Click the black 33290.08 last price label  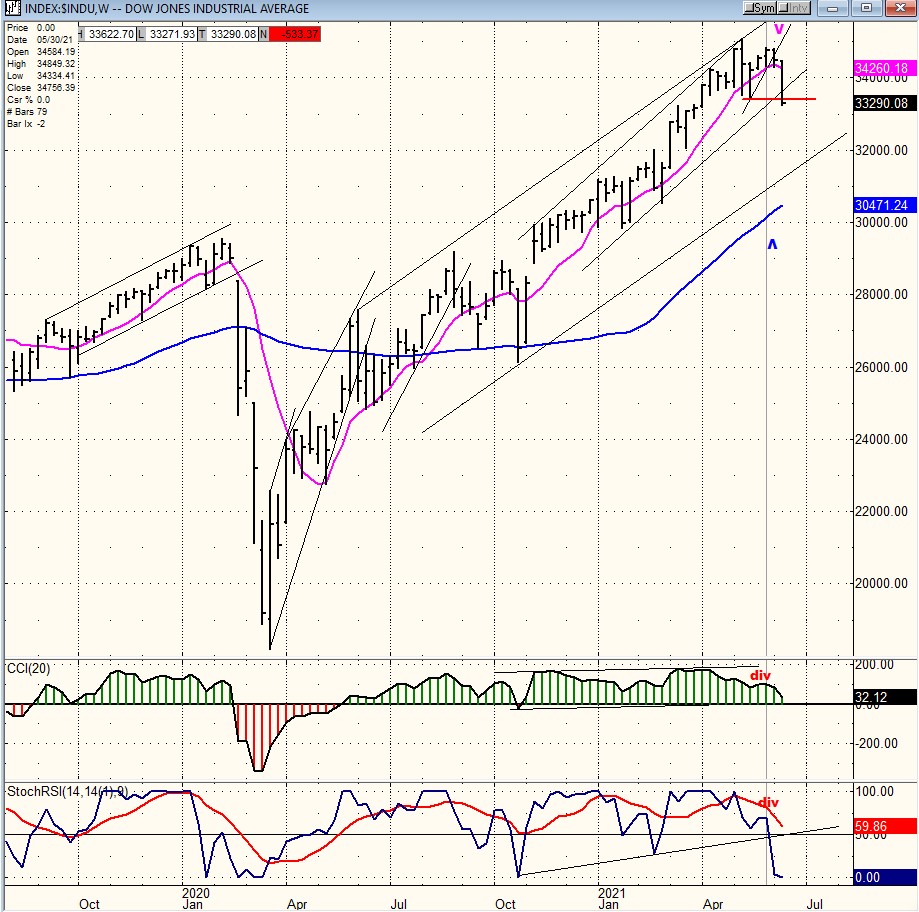[882, 103]
